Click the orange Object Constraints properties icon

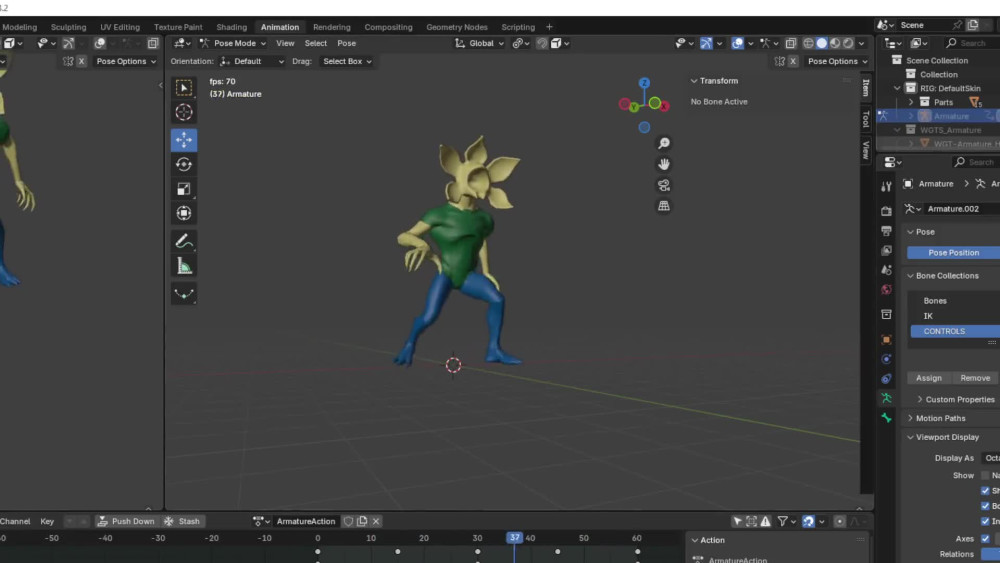click(x=886, y=339)
